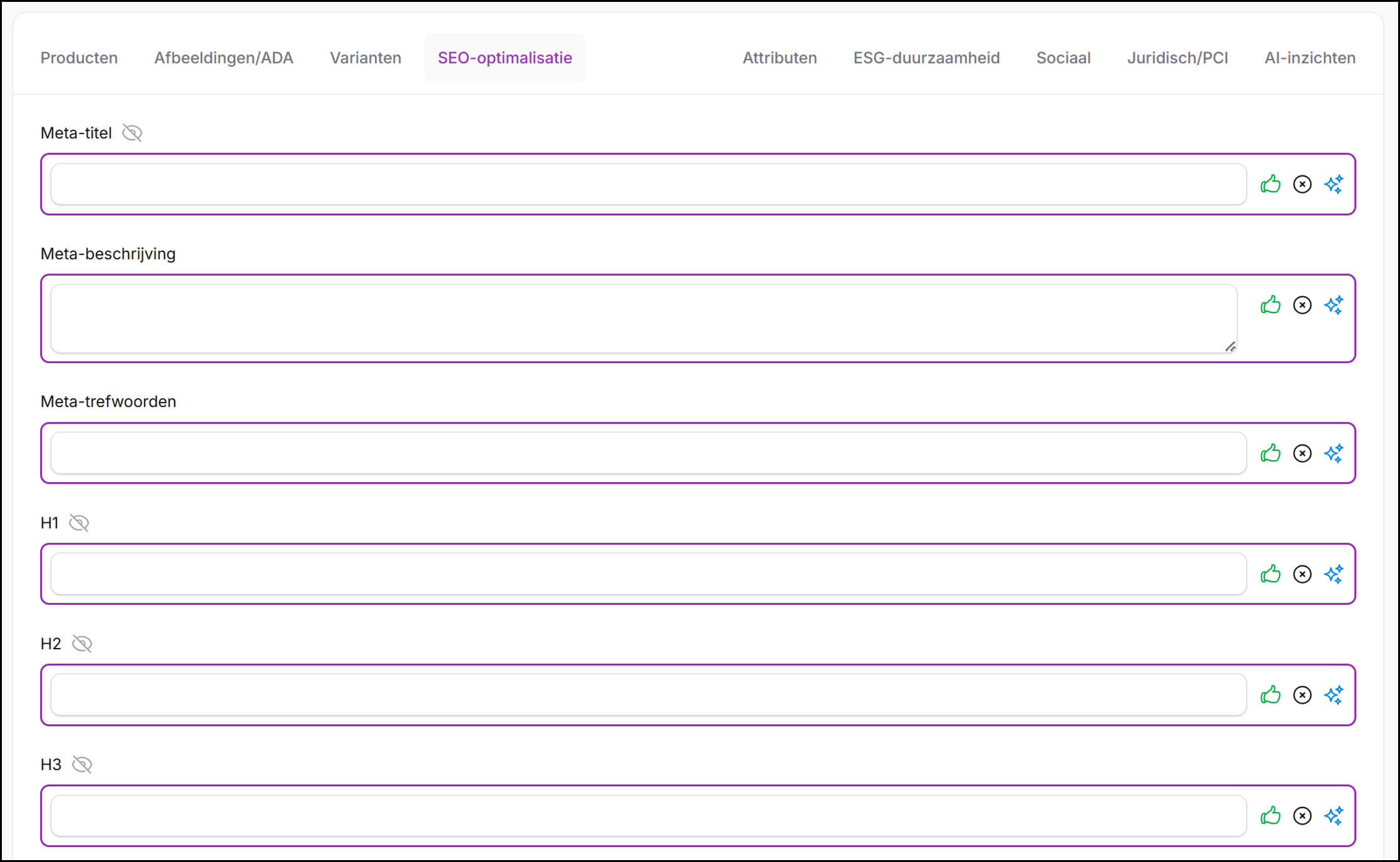Viewport: 1400px width, 862px height.
Task: Go to the Juridisch/PCI tab
Action: [1177, 58]
